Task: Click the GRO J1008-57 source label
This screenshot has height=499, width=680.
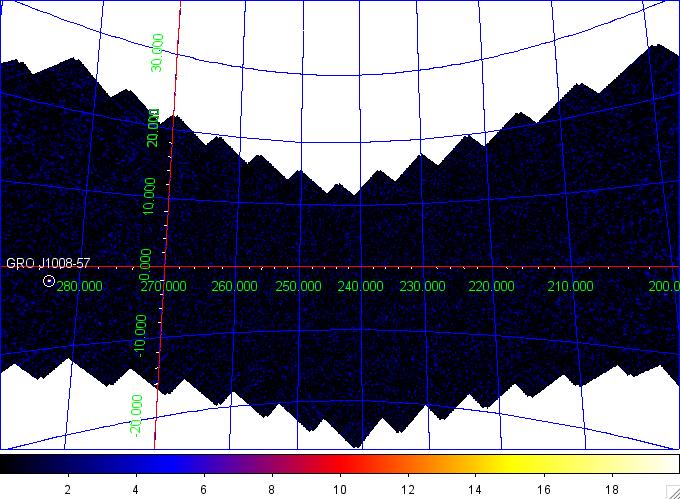Action: 48,264
